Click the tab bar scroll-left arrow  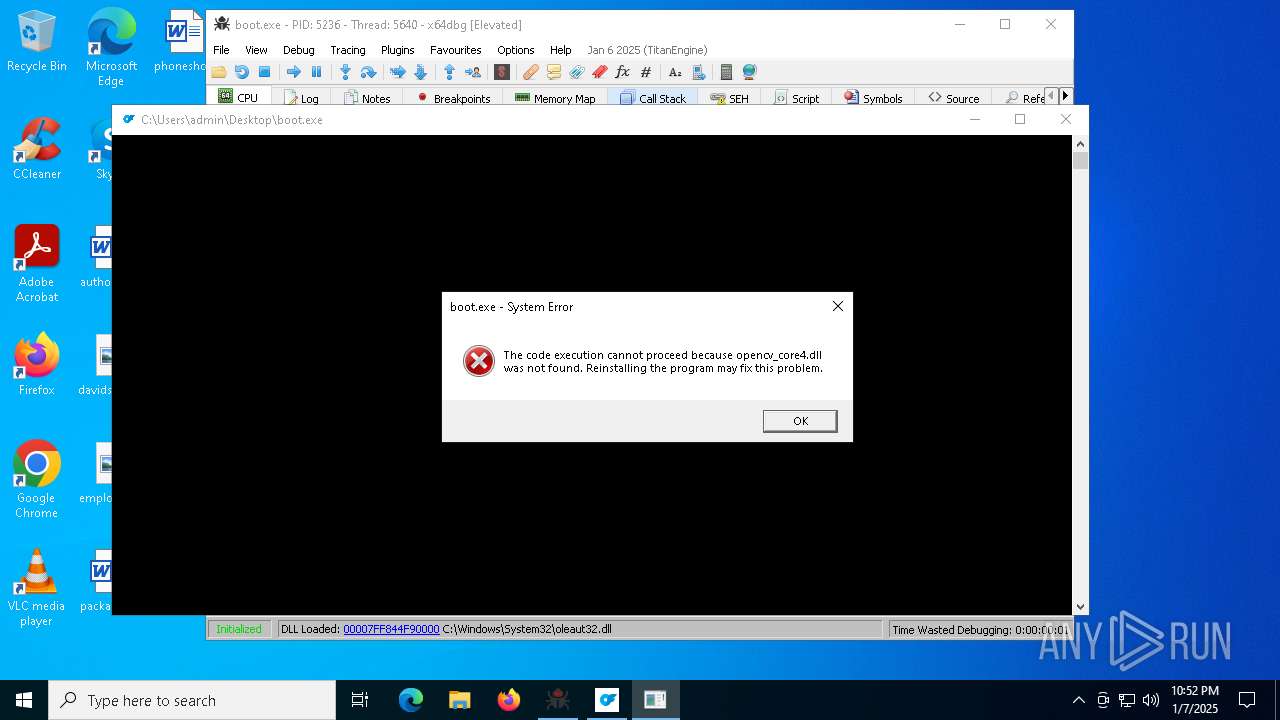(x=1051, y=96)
